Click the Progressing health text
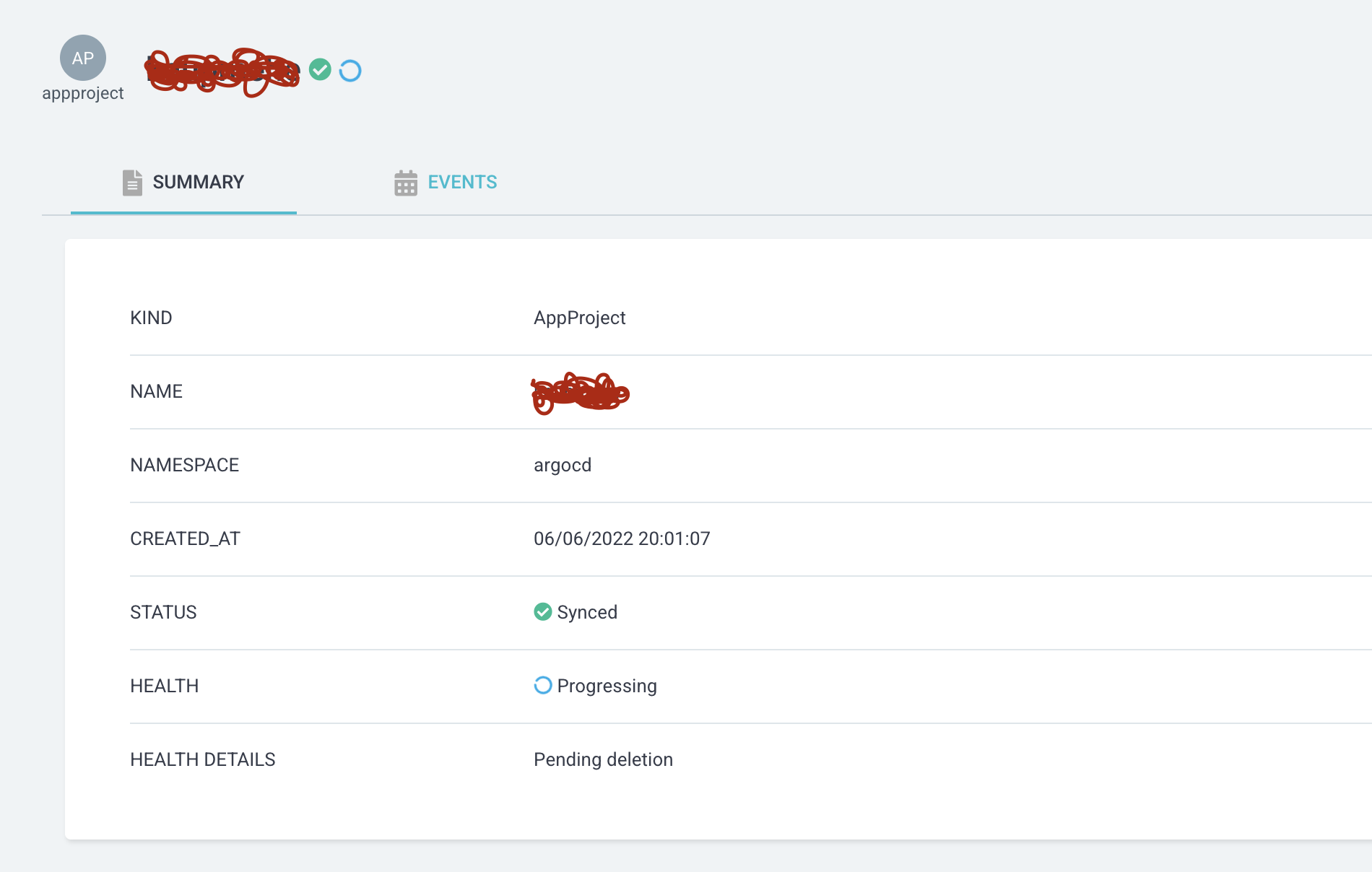The height and width of the screenshot is (872, 1372). pos(607,686)
